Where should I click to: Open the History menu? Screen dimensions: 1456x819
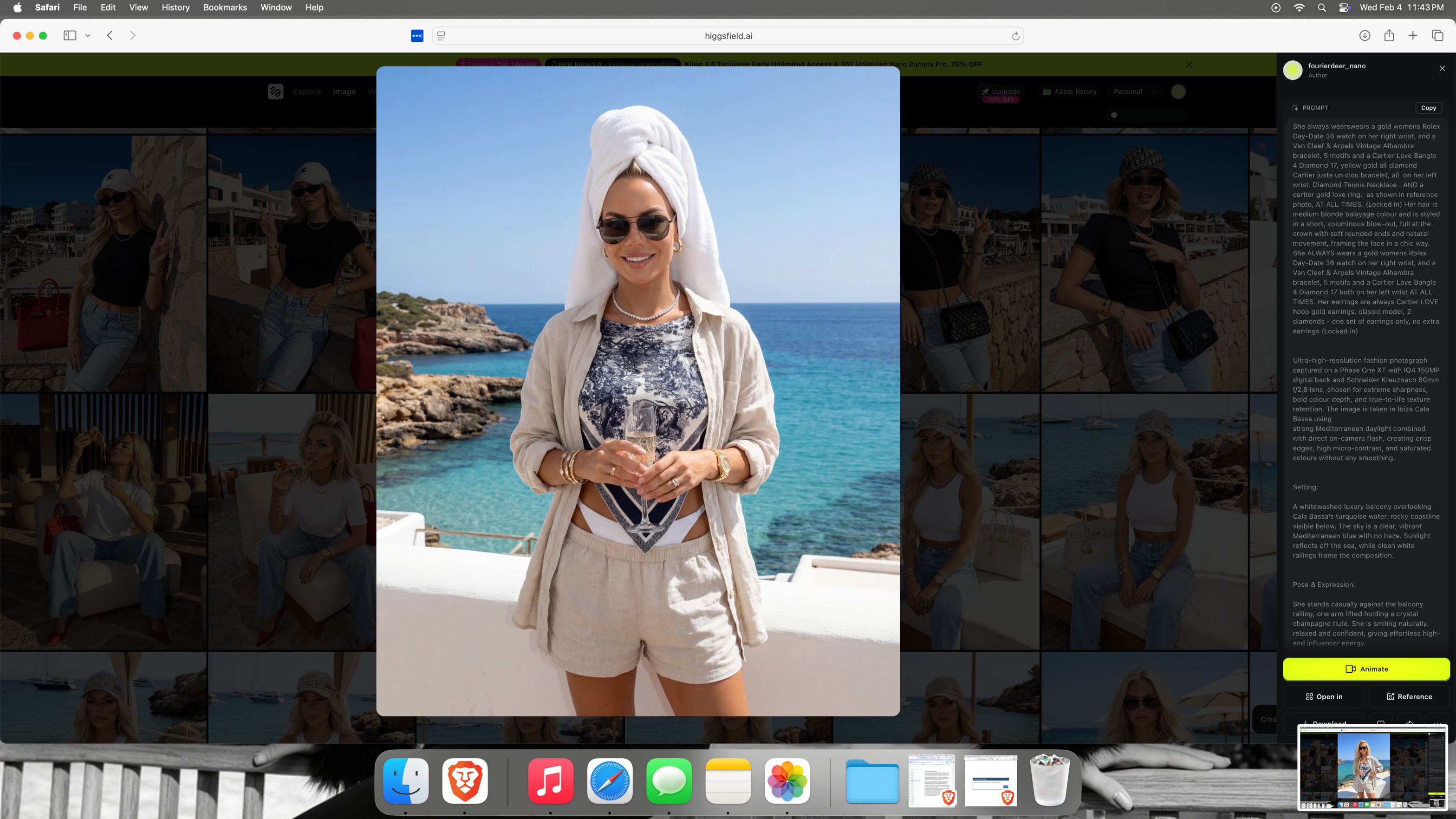click(175, 7)
